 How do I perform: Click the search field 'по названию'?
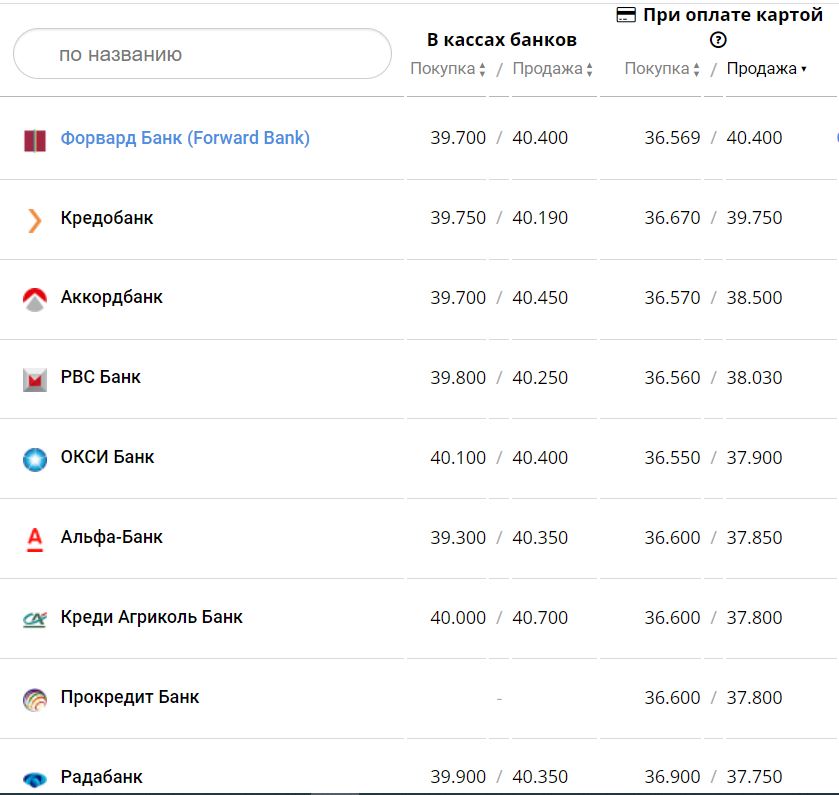(202, 54)
